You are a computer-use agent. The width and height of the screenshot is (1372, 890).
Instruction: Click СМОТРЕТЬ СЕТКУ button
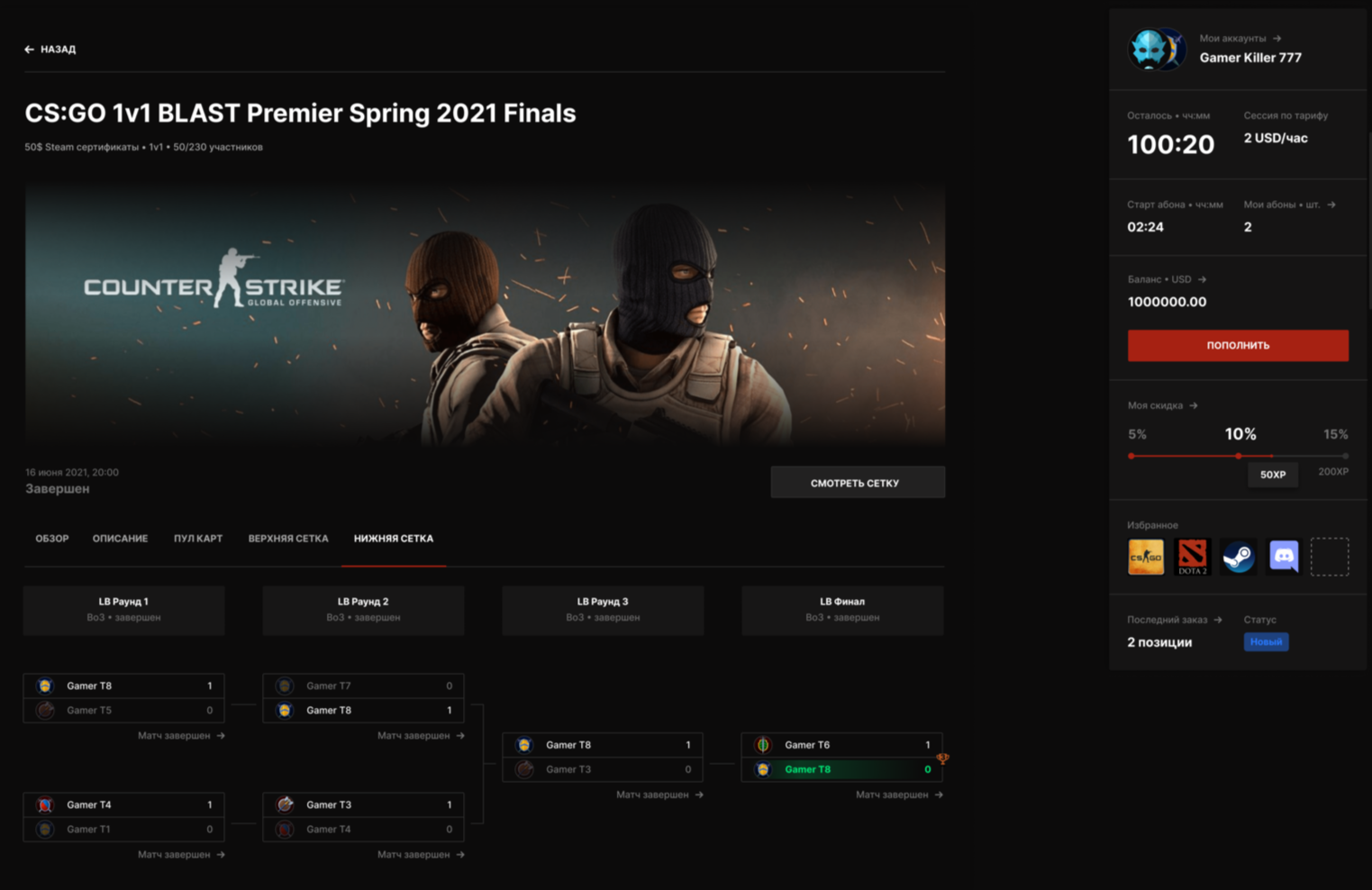click(x=858, y=483)
